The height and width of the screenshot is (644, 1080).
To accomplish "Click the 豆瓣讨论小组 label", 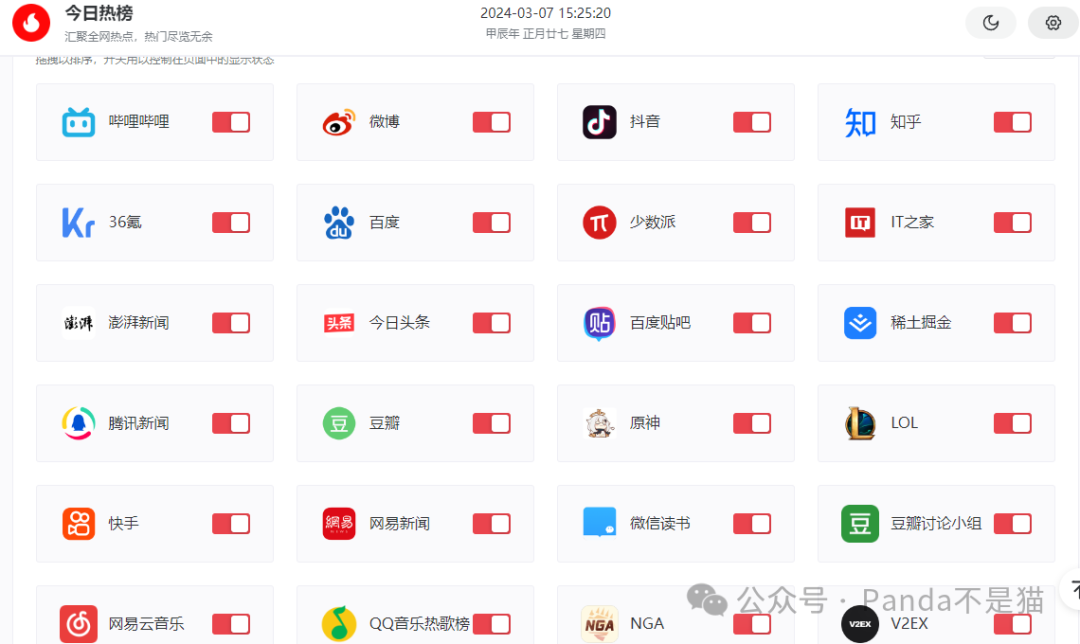I will tap(936, 523).
